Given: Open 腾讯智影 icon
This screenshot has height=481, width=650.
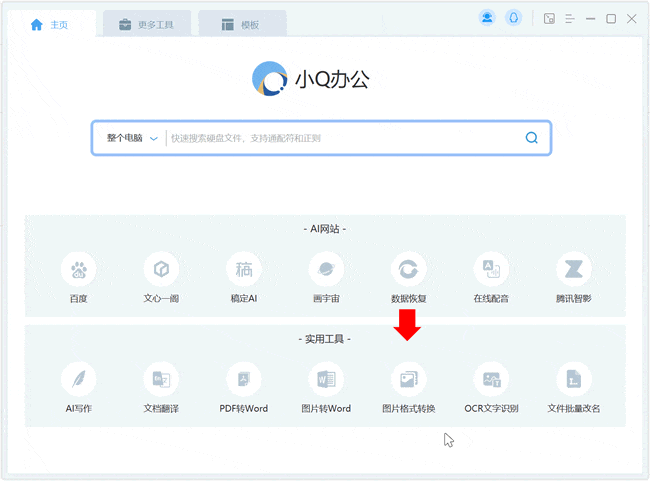Looking at the screenshot, I should pos(574,270).
